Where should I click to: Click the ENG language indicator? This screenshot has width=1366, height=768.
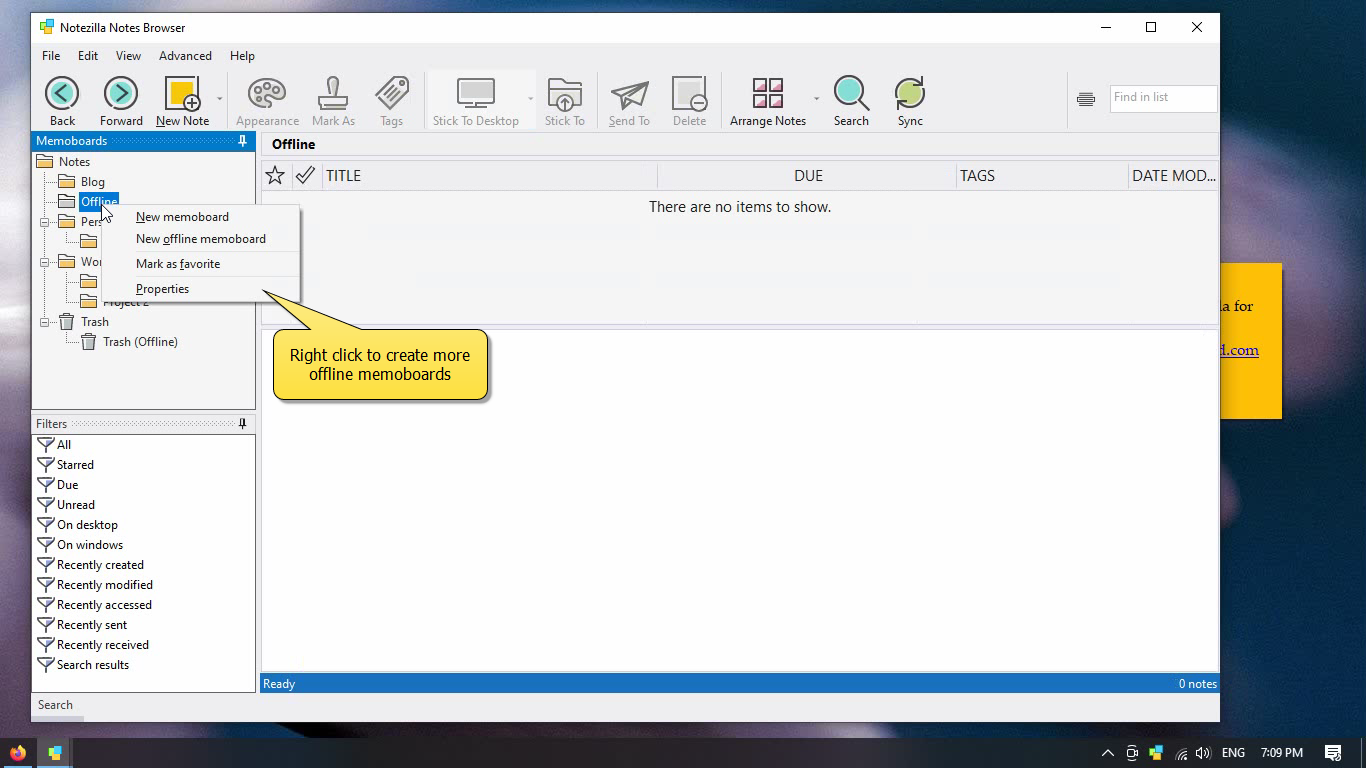click(1233, 753)
